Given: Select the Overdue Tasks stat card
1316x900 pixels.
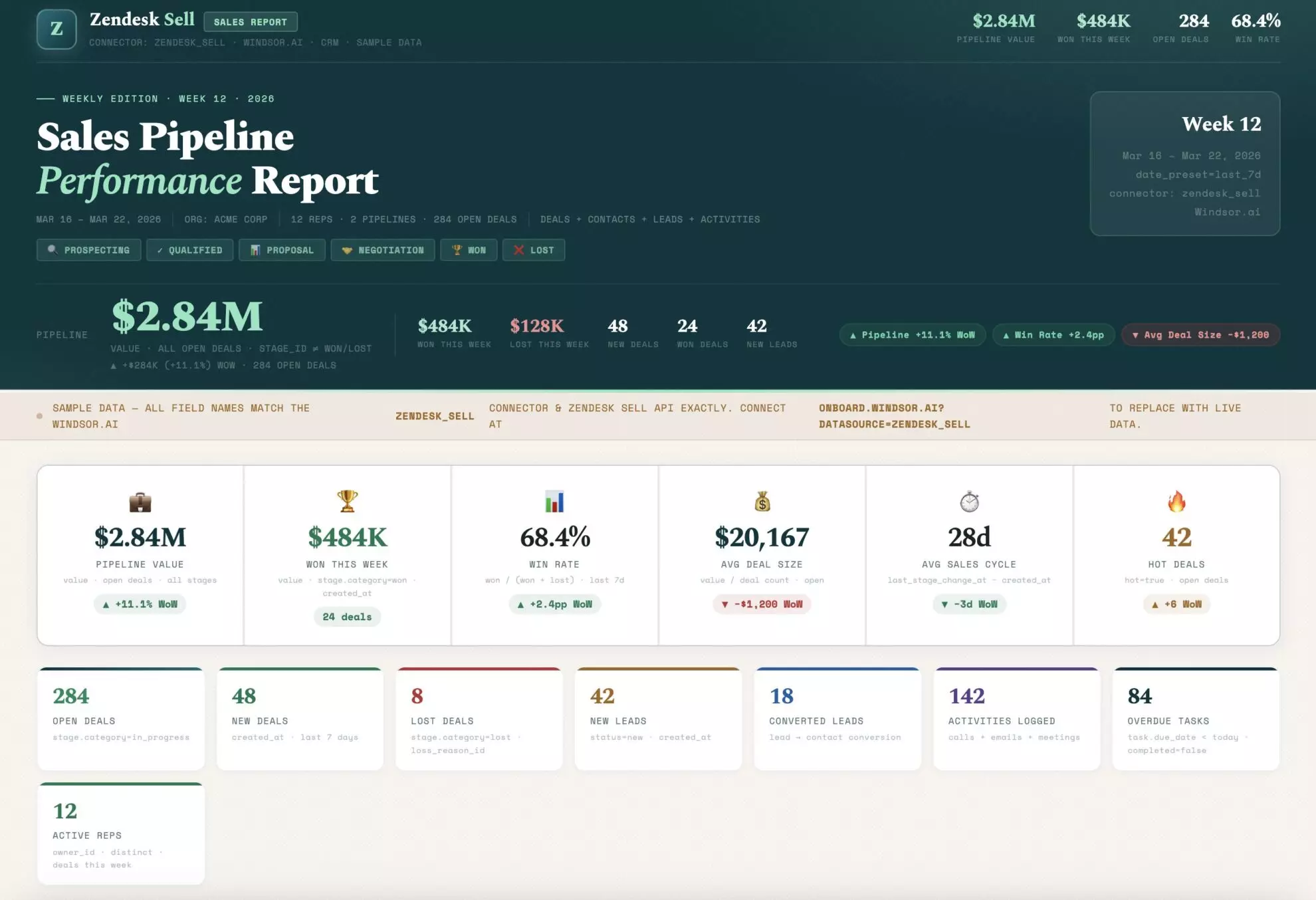Looking at the screenshot, I should 1195,718.
